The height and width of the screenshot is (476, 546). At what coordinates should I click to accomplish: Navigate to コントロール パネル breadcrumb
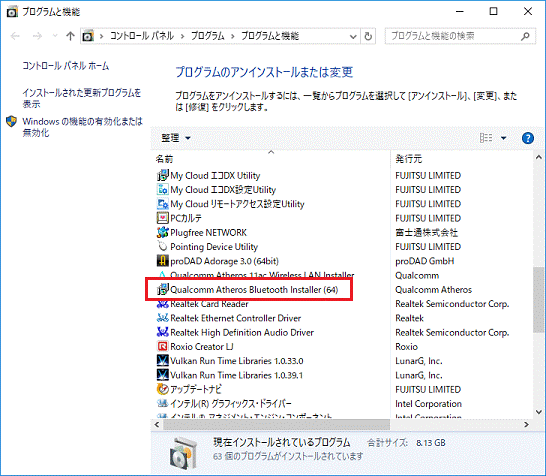click(142, 36)
